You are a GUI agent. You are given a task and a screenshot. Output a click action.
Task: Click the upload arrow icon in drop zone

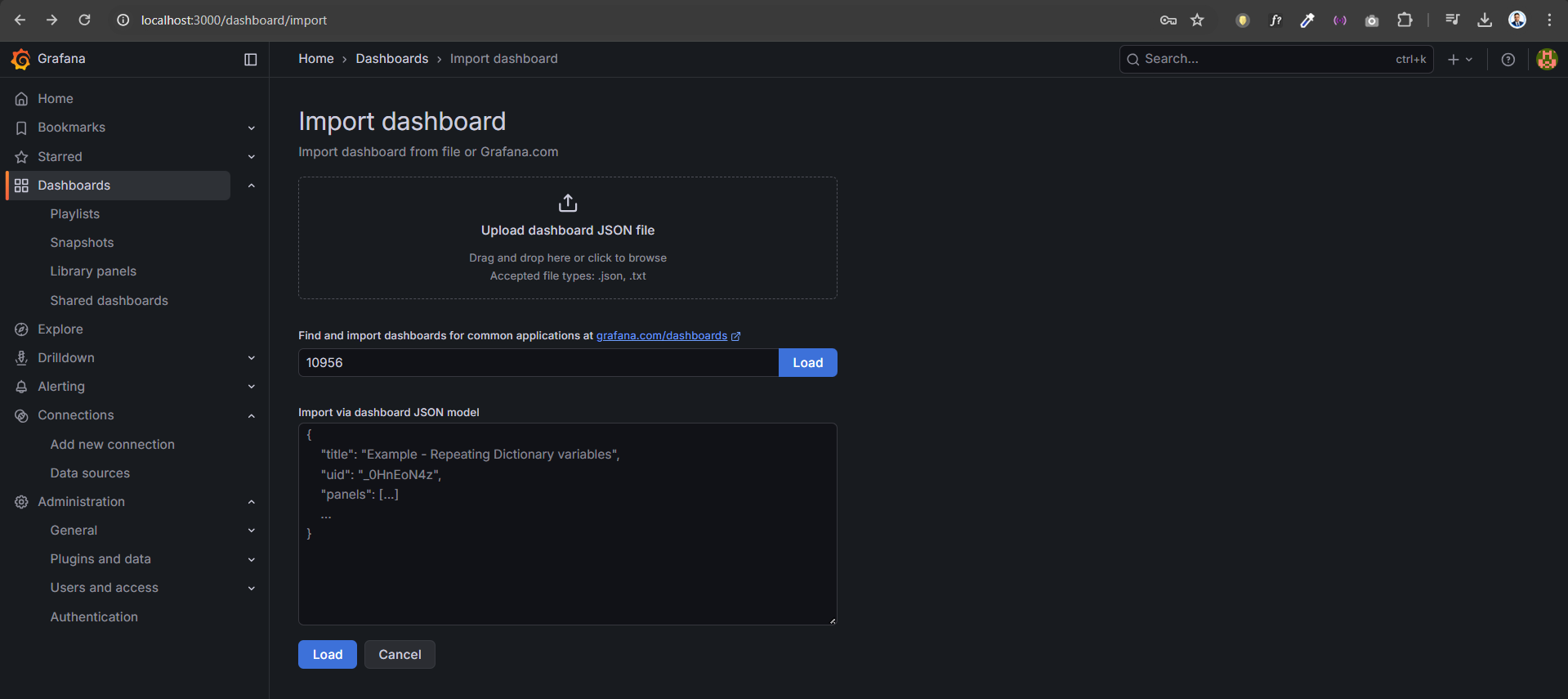click(568, 203)
